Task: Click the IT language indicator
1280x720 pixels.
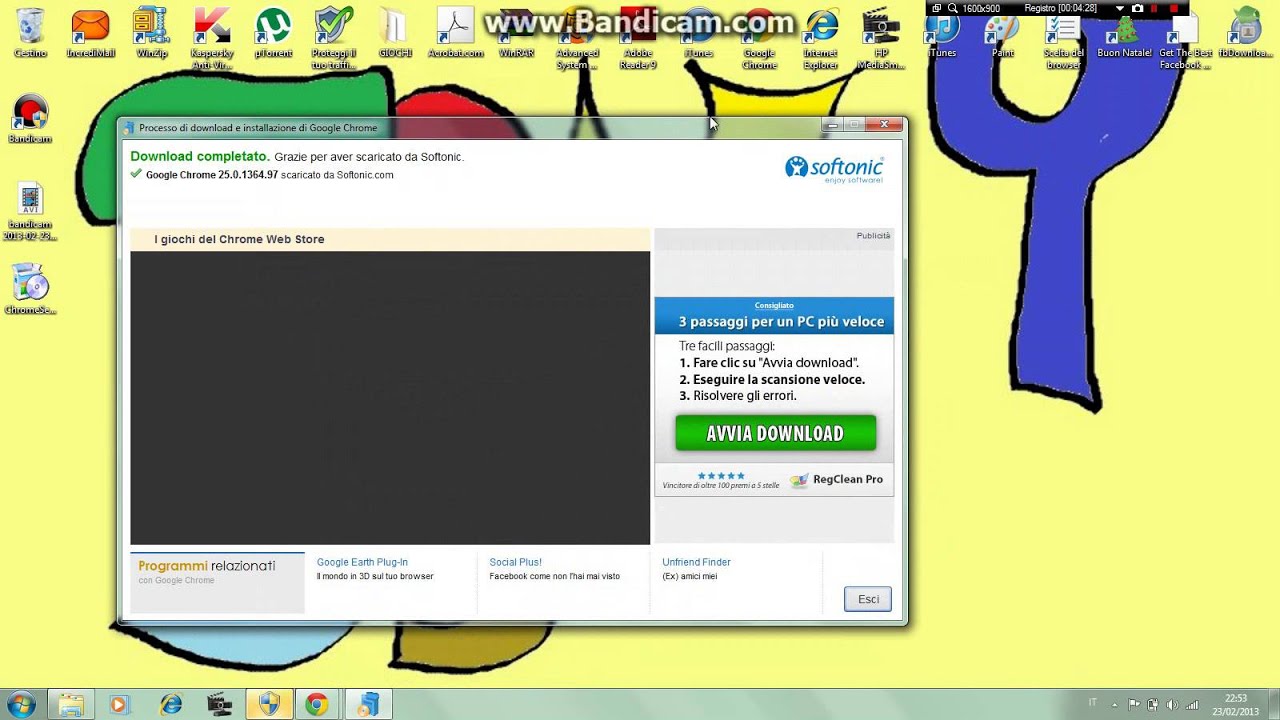Action: [1092, 703]
